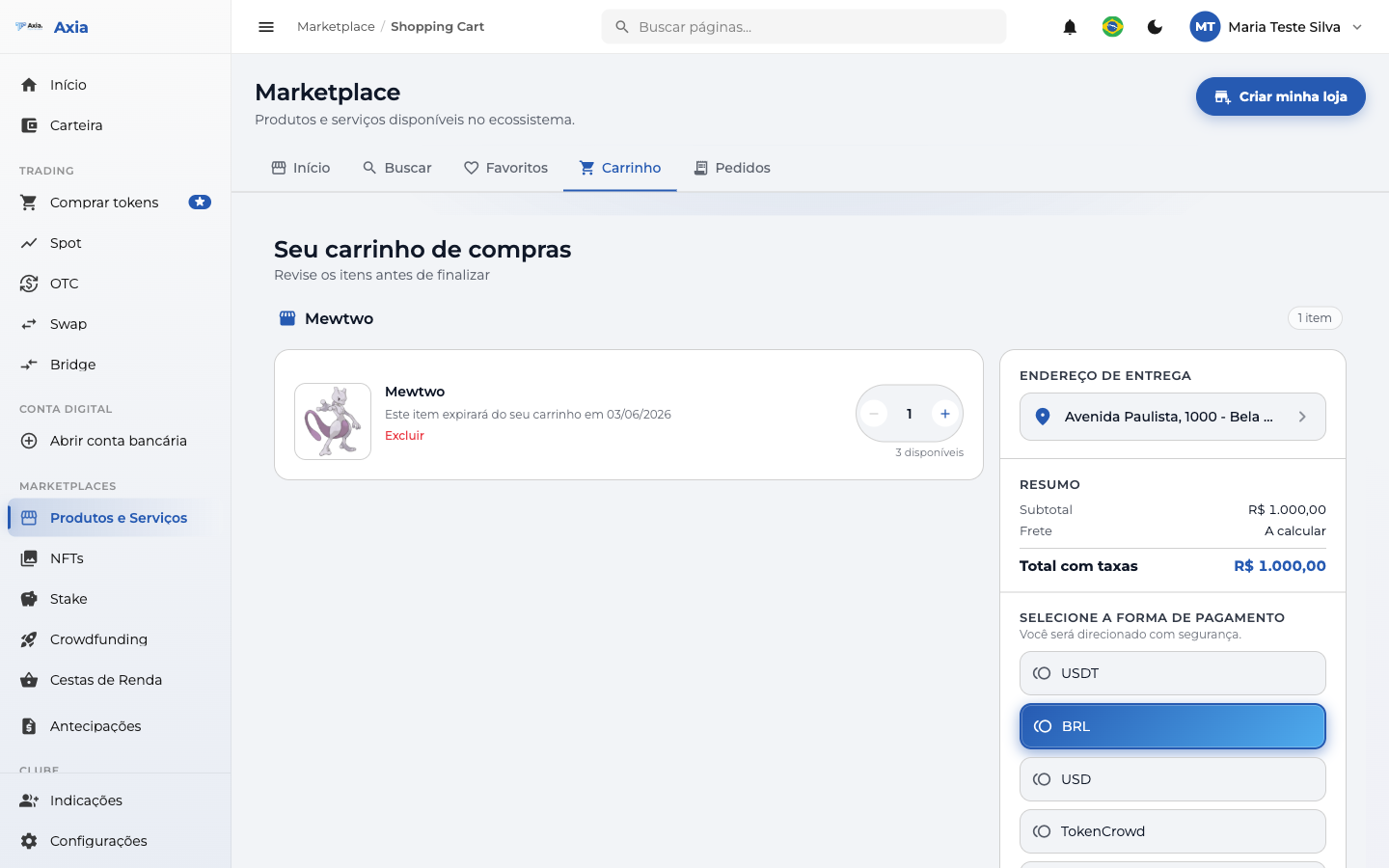Viewport: 1389px width, 868px height.
Task: Switch to Buscar tab
Action: click(x=396, y=168)
